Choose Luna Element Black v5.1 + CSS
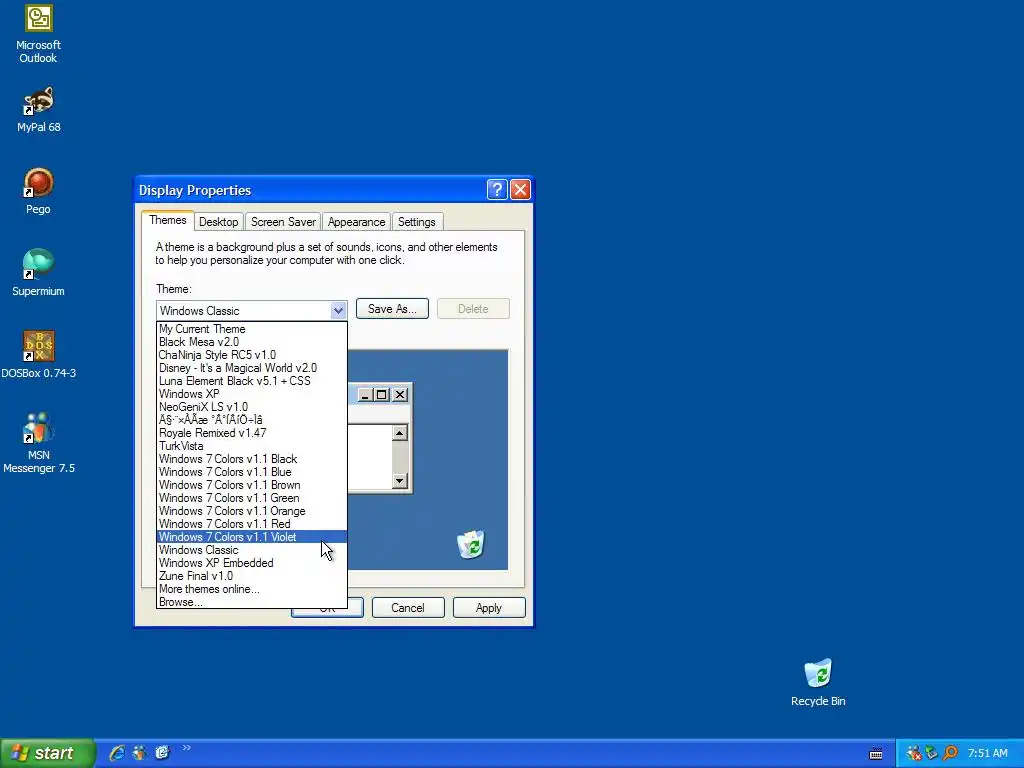Image resolution: width=1024 pixels, height=768 pixels. point(252,381)
